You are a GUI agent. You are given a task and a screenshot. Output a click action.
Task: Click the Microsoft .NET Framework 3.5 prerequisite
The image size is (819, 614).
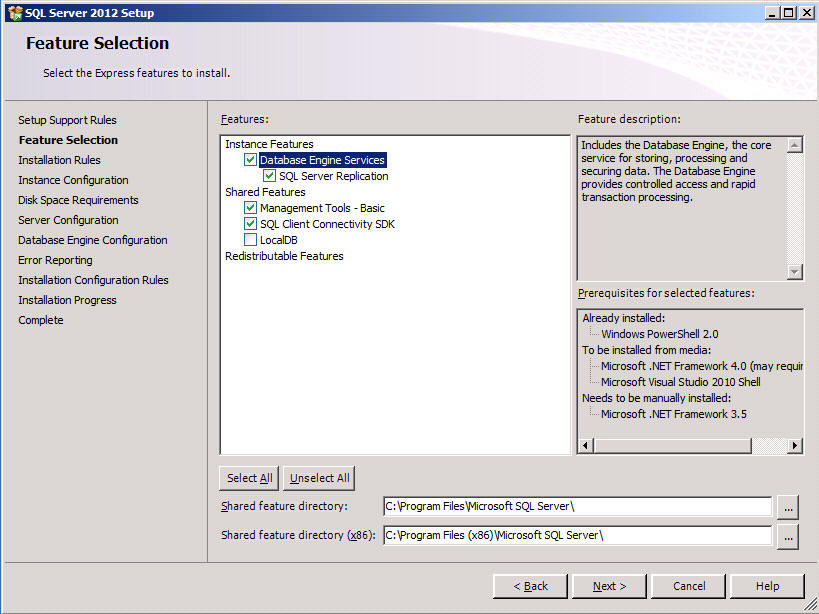pyautogui.click(x=674, y=414)
